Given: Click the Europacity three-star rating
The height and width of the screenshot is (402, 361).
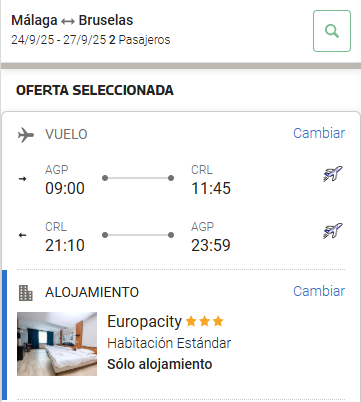Looking at the screenshot, I should pyautogui.click(x=204, y=322).
